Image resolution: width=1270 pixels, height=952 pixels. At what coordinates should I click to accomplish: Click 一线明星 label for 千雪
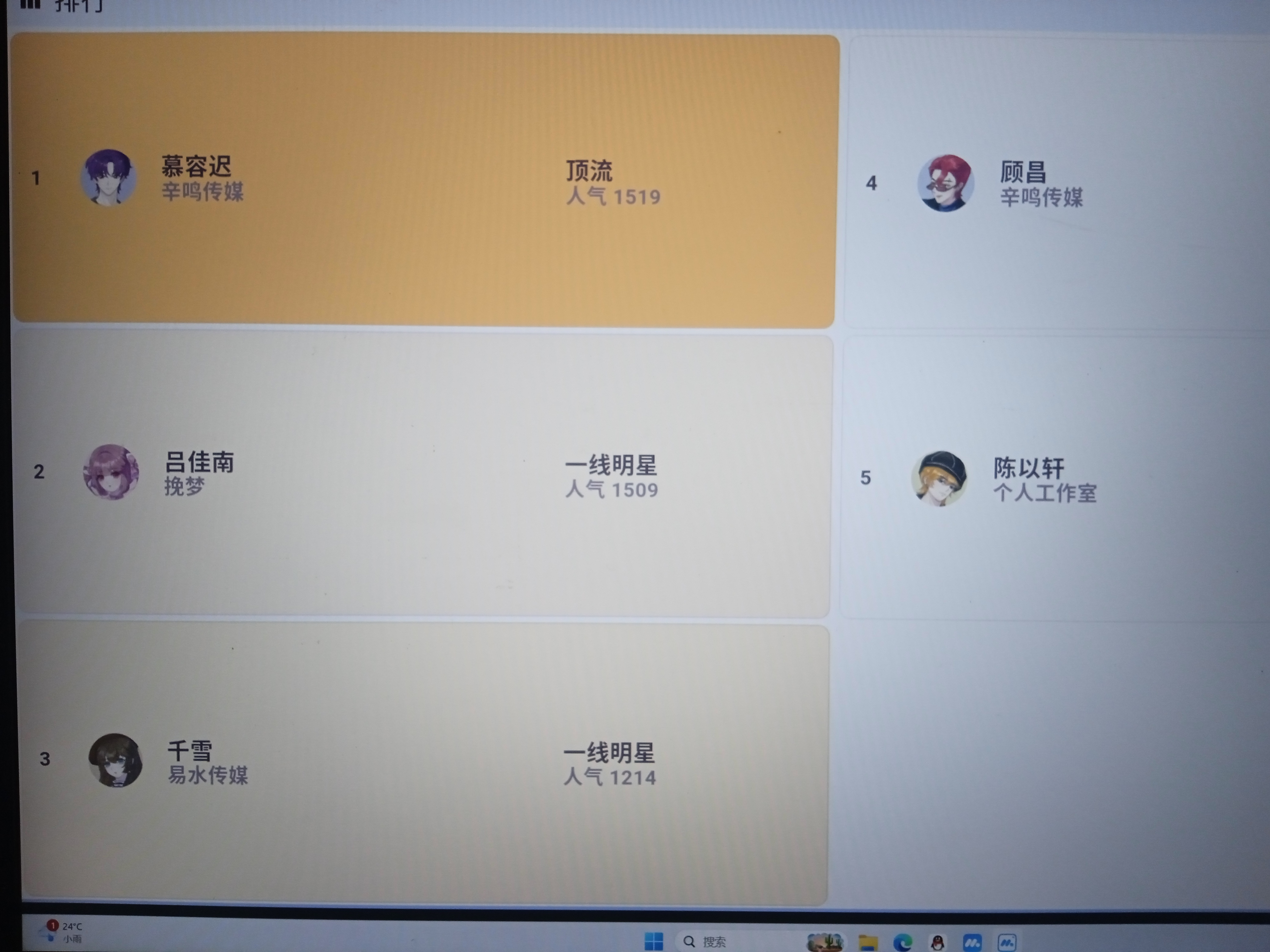[x=609, y=753]
